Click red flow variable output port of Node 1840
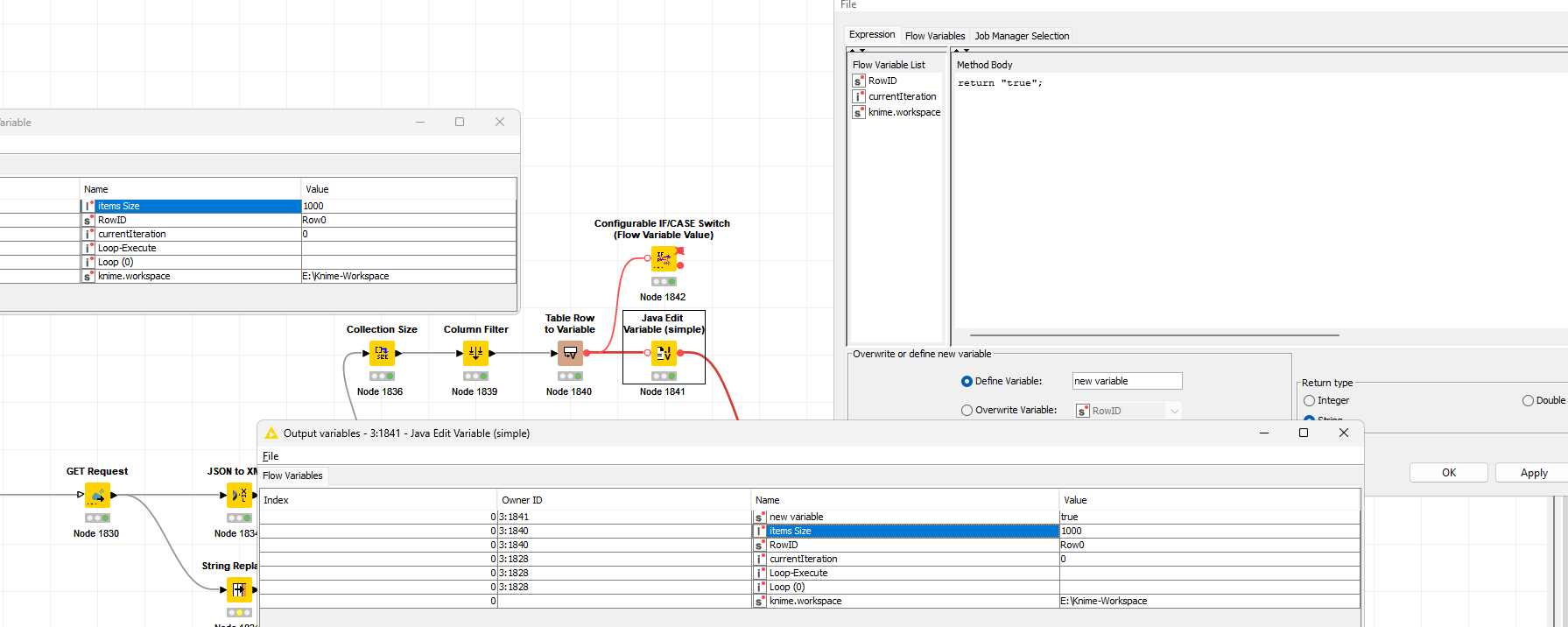Viewport: 1568px width, 627px height. coord(587,353)
